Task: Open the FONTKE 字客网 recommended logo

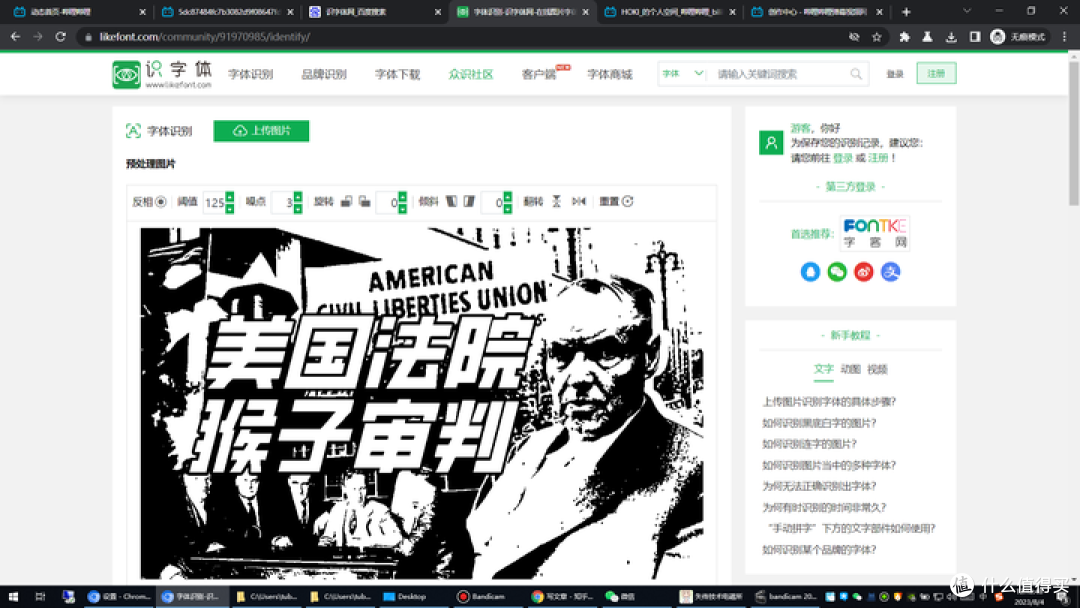Action: [875, 233]
